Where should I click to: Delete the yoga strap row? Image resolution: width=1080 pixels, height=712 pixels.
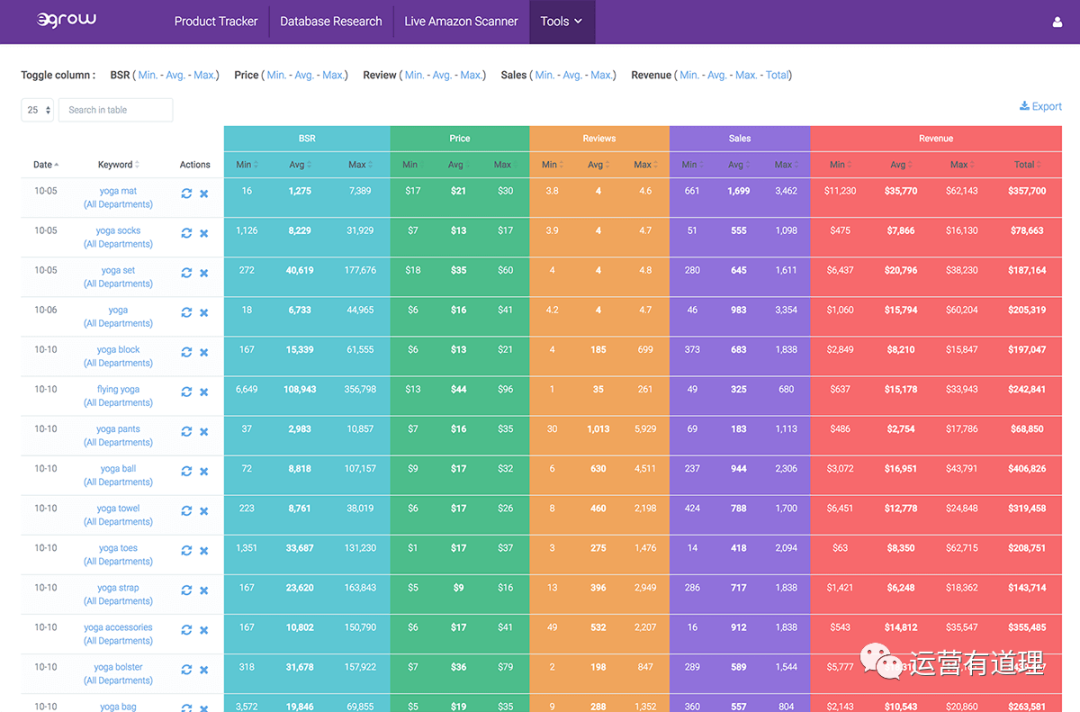point(204,591)
